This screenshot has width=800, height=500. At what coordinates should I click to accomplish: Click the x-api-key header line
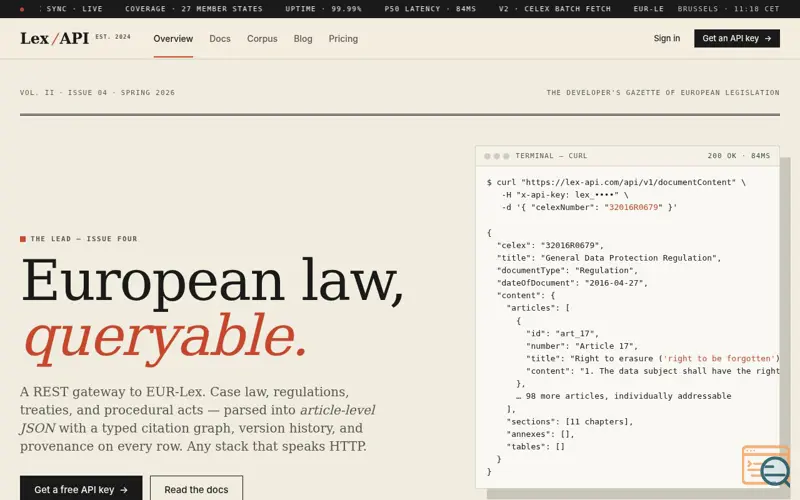[565, 195]
